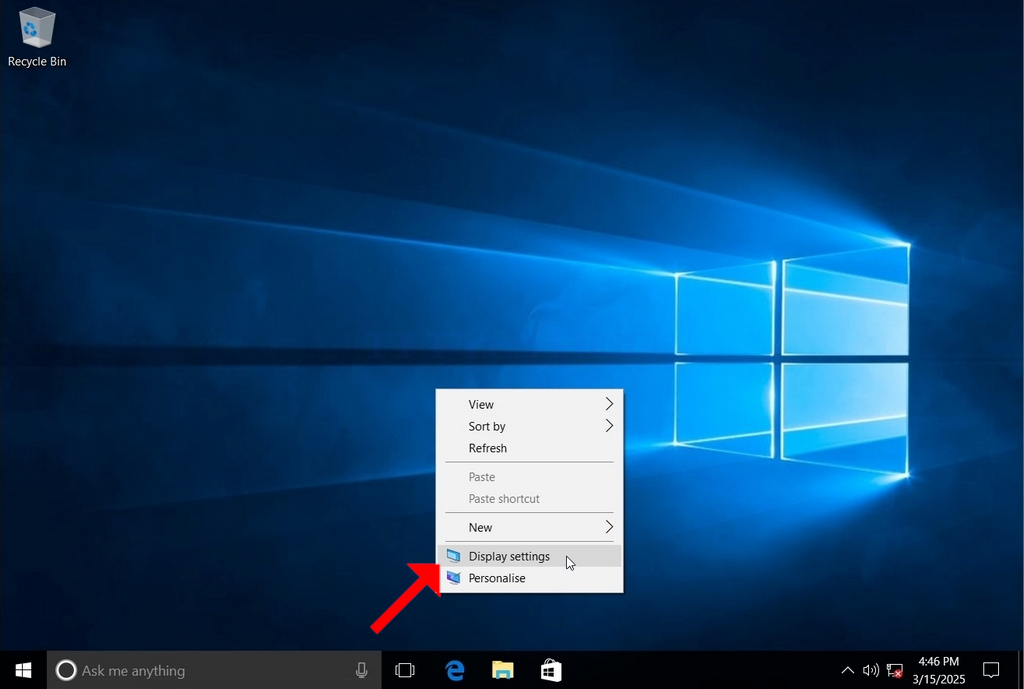This screenshot has height=689, width=1024.
Task: Click the Show desktop sliver button
Action: [x=1020, y=670]
